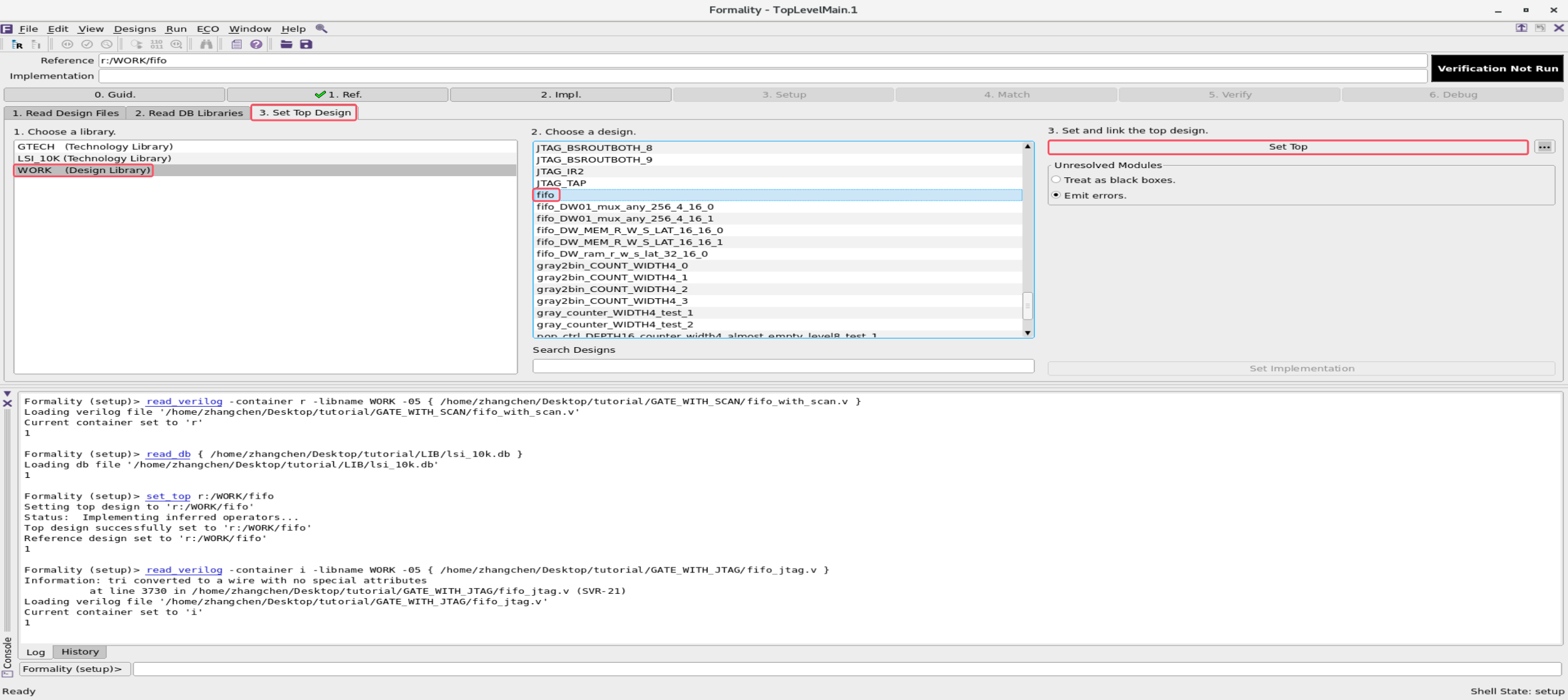
Task: Open the ECO menu
Action: coord(208,28)
